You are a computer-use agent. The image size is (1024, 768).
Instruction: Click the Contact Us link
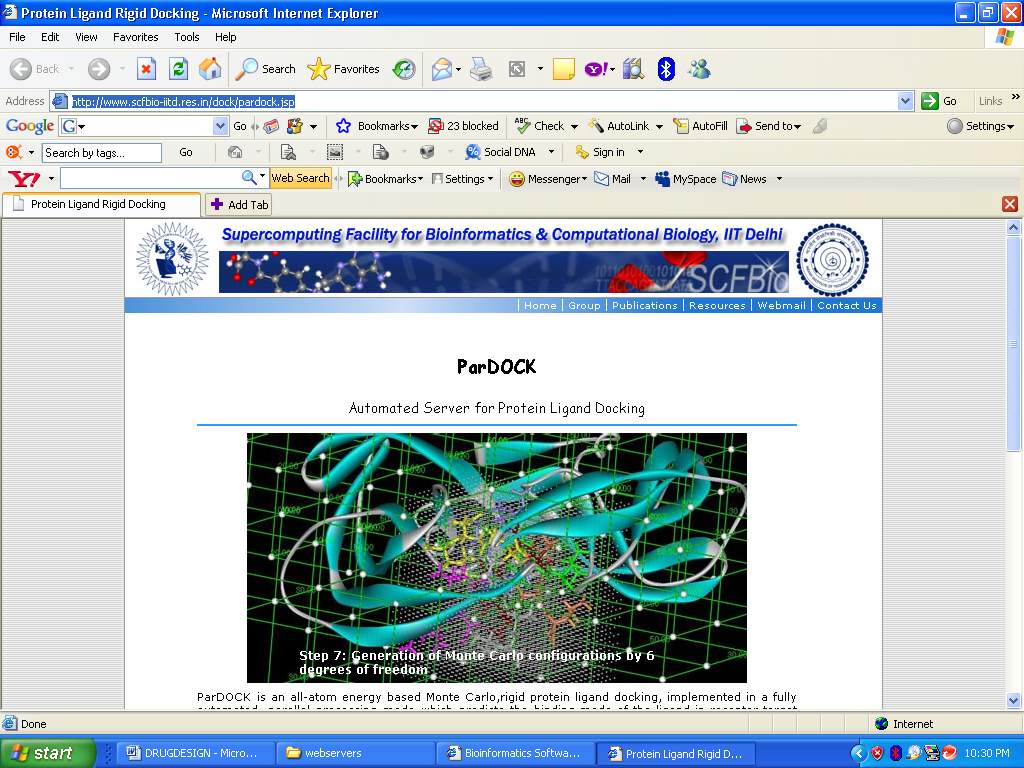click(x=846, y=306)
